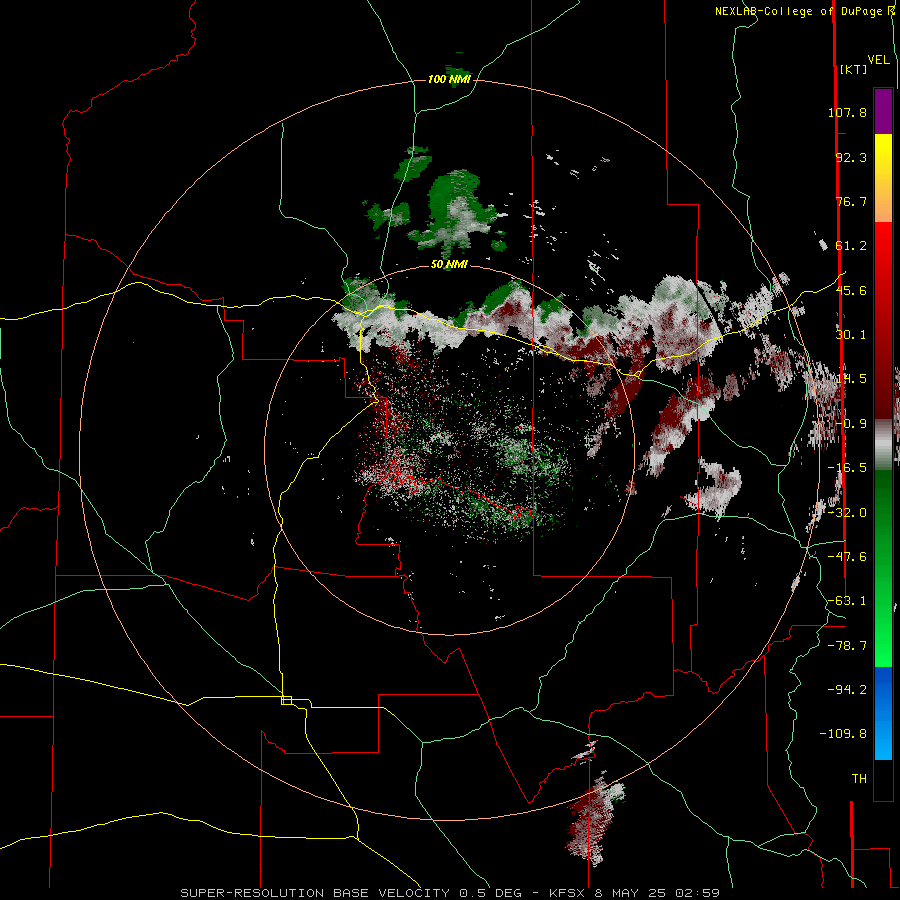Pick the purple segment of velocity color bar
Viewport: 900px width, 900px height.
point(883,111)
